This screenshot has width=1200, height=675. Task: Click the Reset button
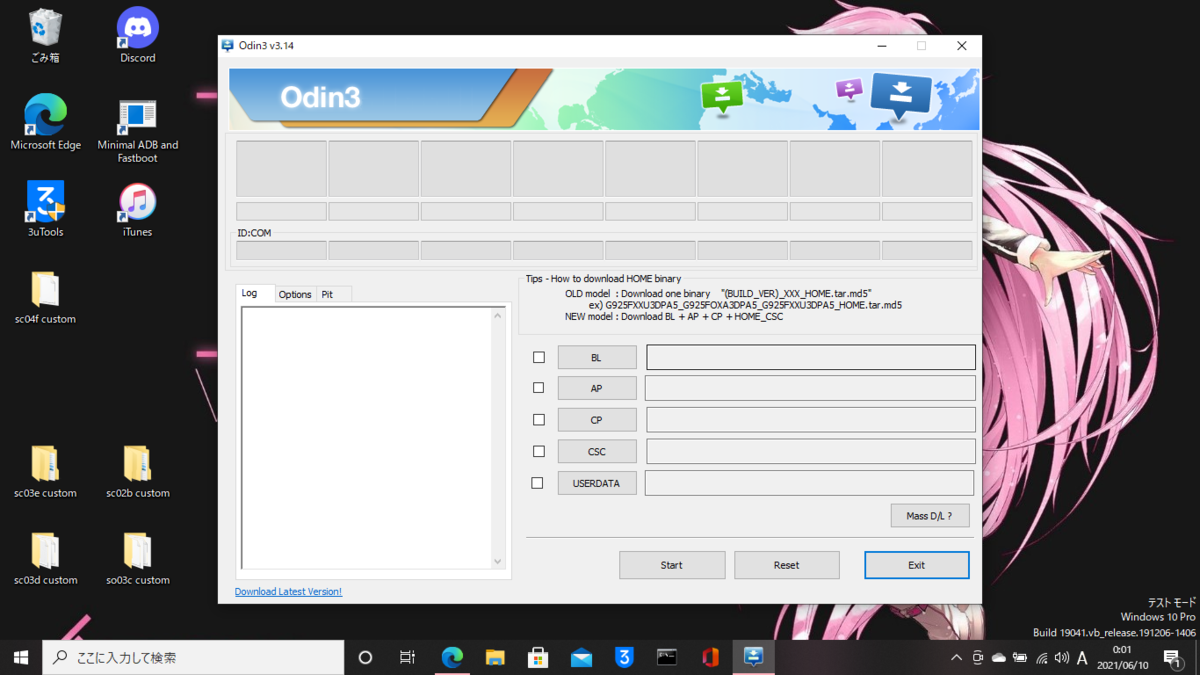coord(787,565)
